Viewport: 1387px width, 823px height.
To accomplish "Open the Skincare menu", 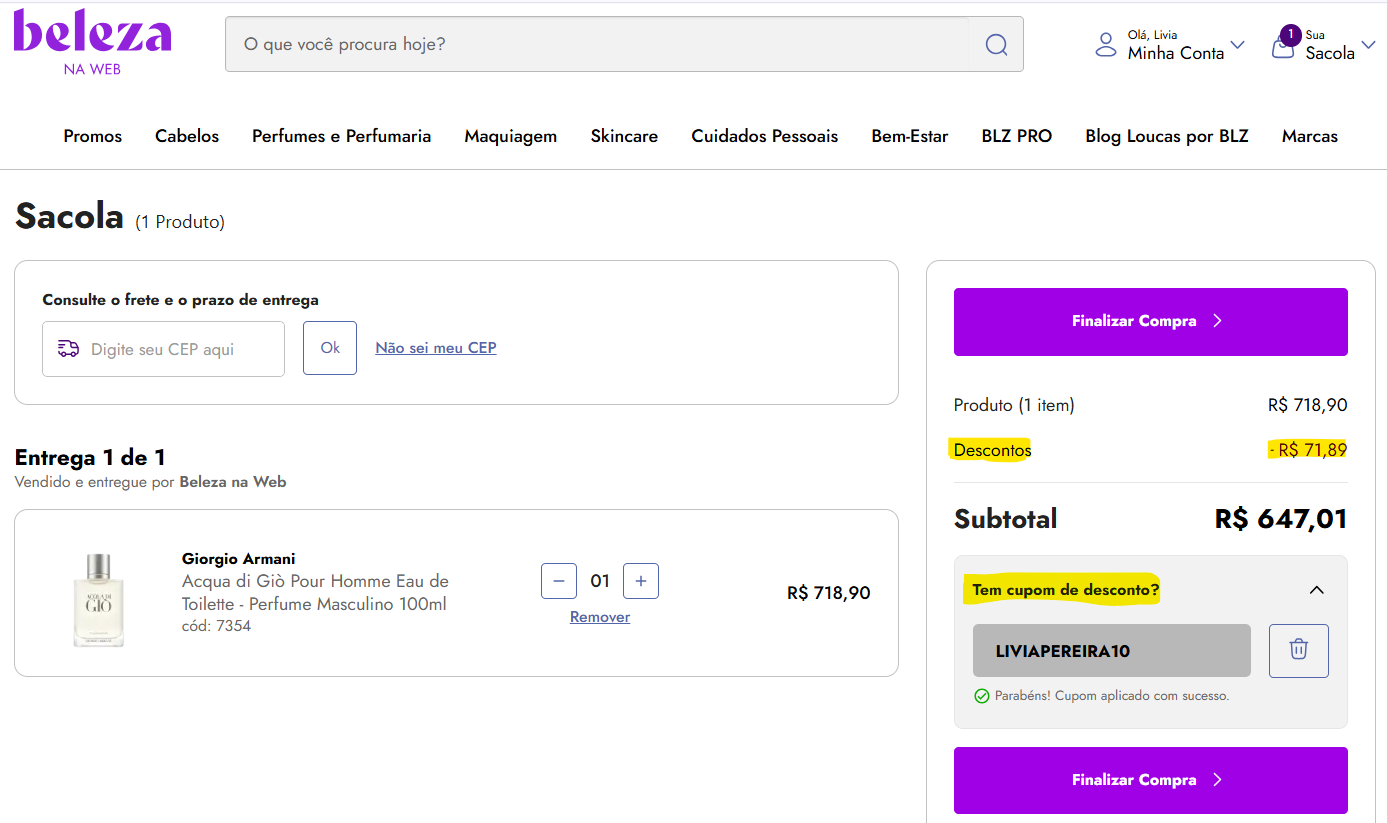I will [x=624, y=136].
